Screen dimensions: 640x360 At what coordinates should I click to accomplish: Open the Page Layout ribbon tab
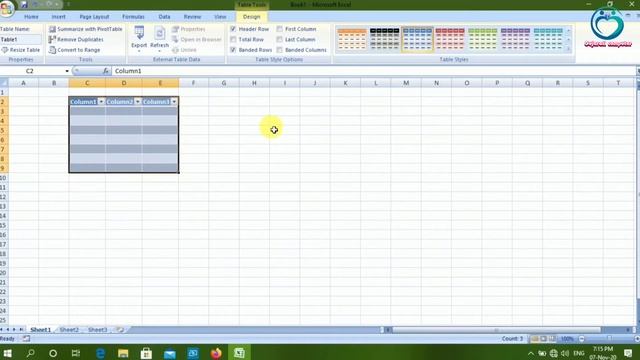94,17
